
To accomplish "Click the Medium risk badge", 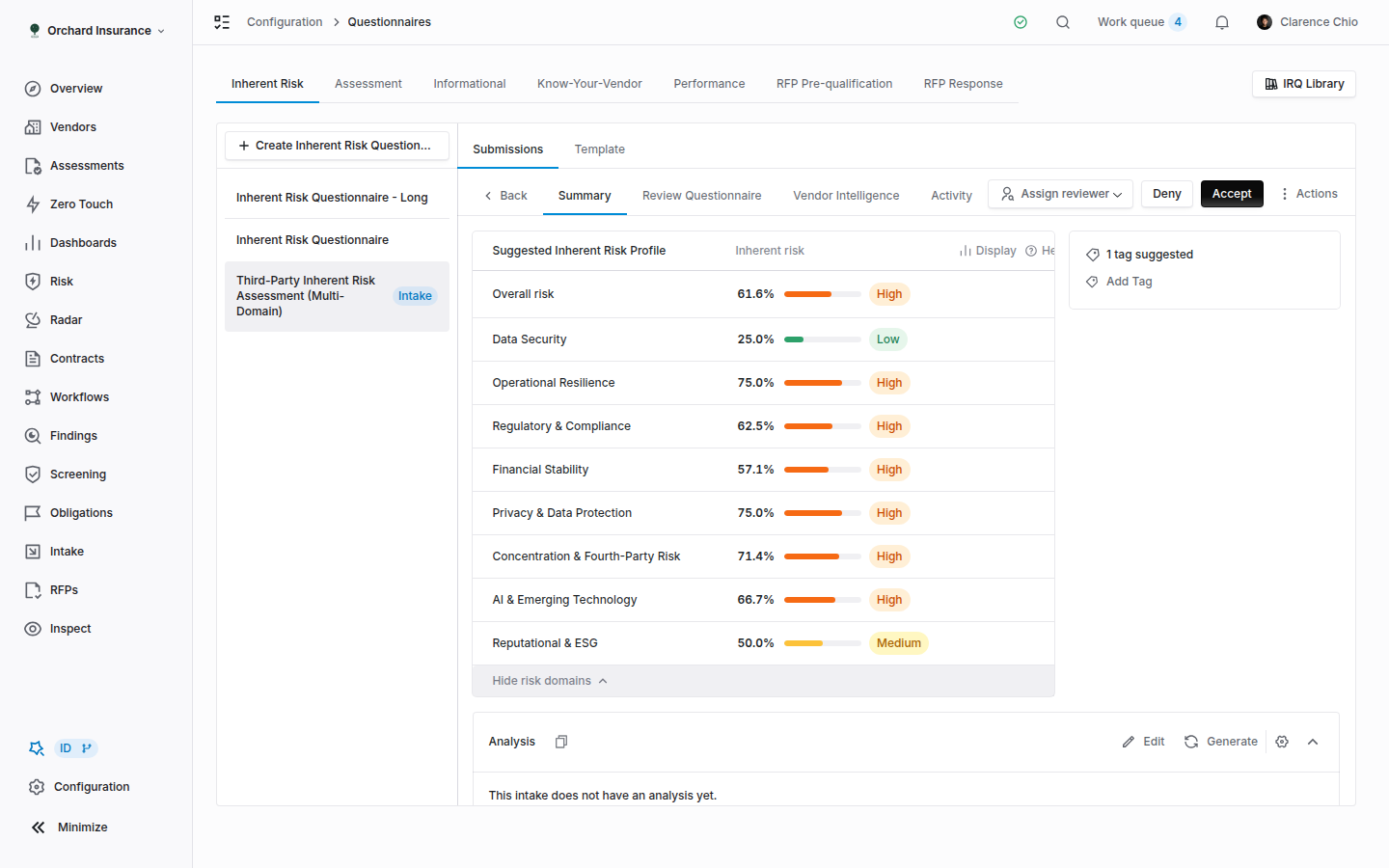I will coord(899,643).
